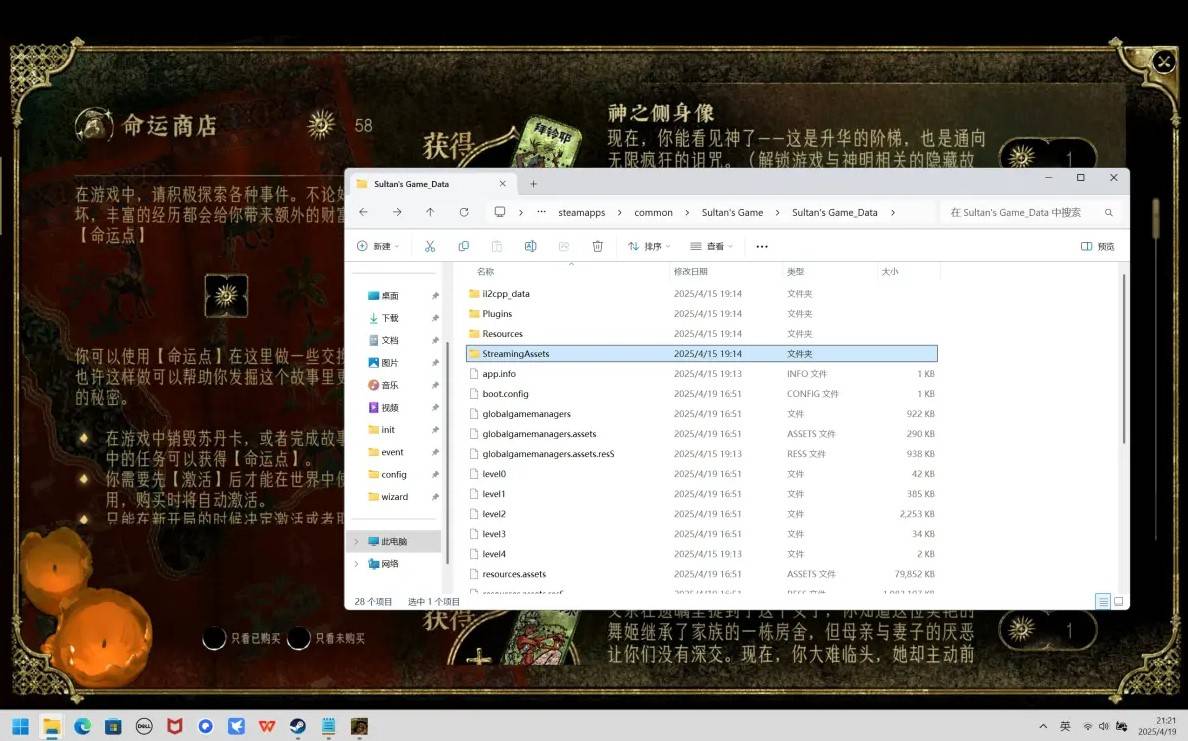Screen dimensions: 1188x741
Task: Go up one folder with the up arrow
Action: point(430,212)
